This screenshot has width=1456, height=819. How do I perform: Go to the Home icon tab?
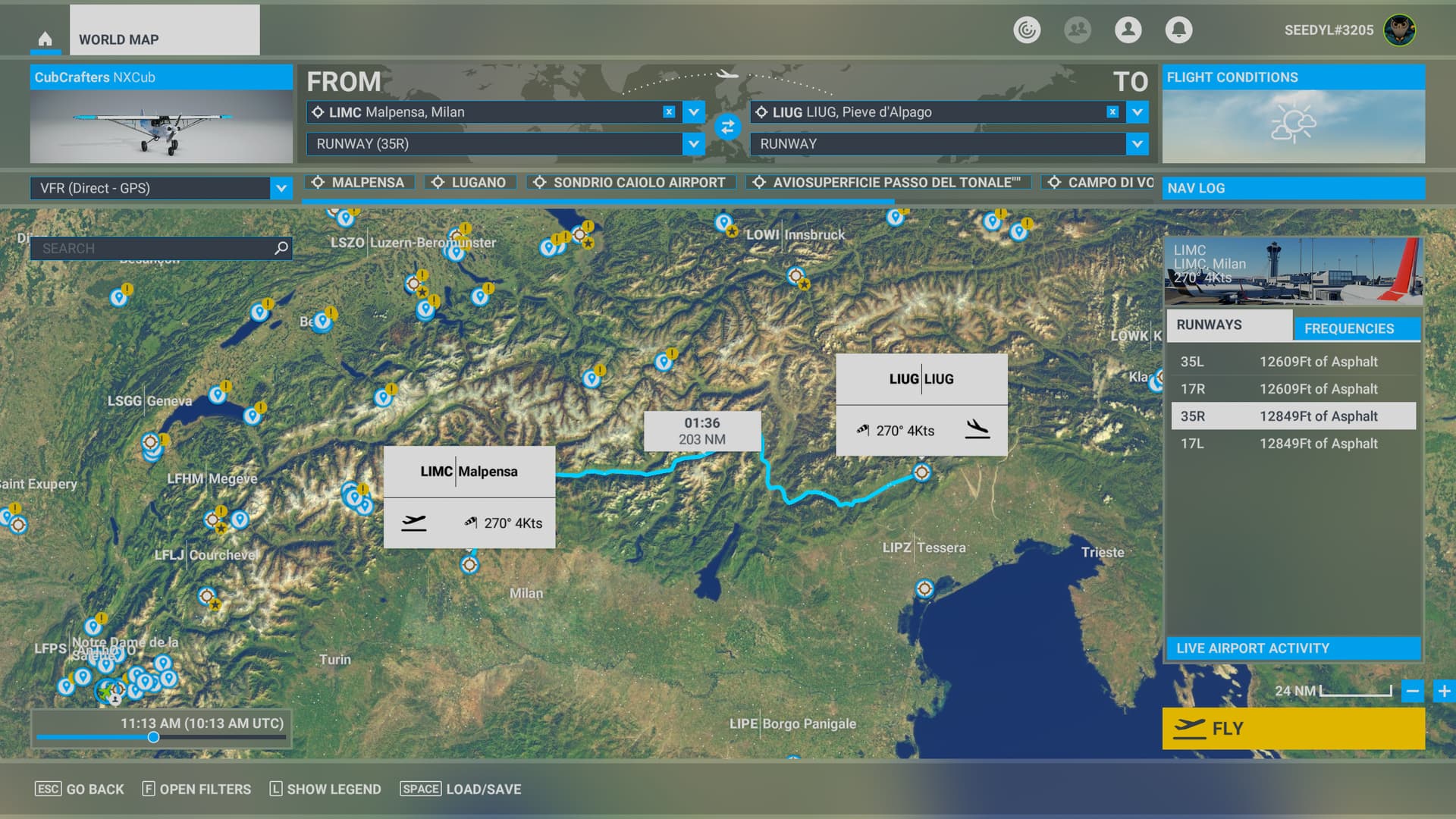coord(45,39)
